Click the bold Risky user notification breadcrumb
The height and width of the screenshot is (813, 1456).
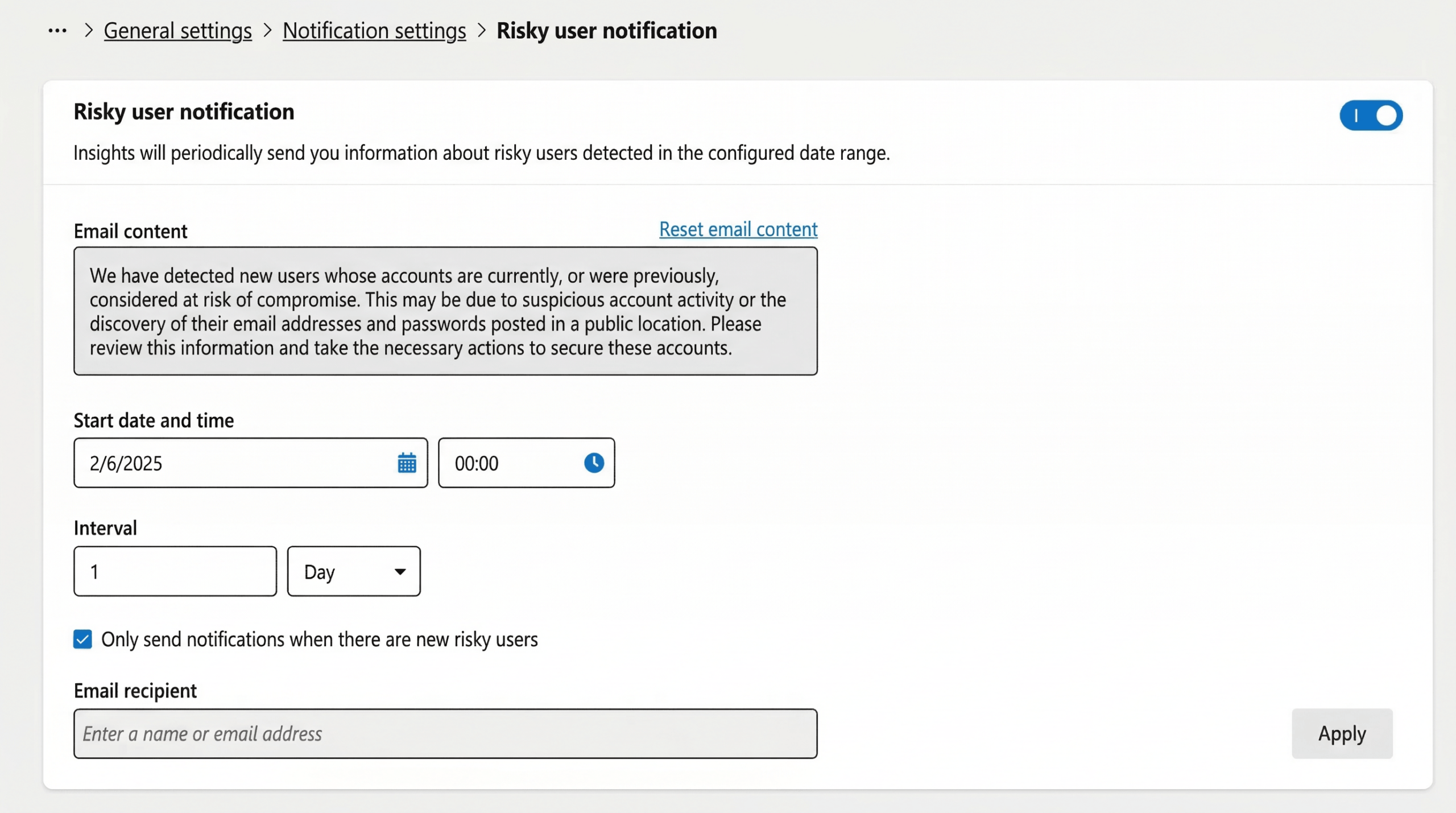[x=606, y=31]
